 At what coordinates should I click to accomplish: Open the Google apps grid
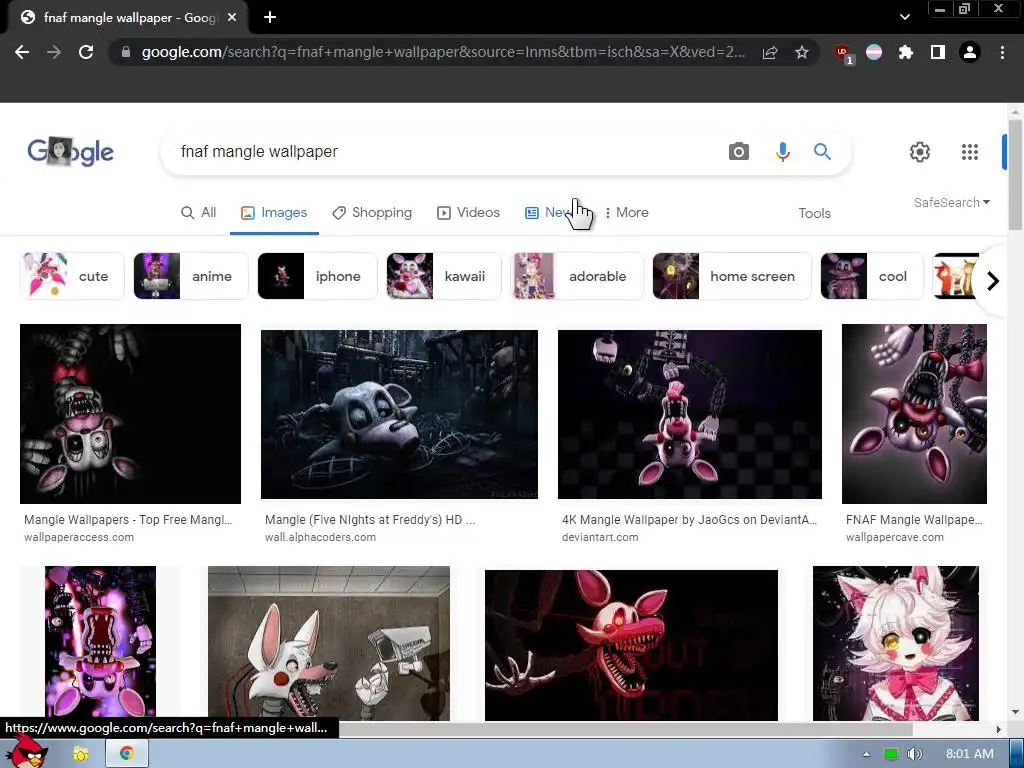(x=970, y=152)
